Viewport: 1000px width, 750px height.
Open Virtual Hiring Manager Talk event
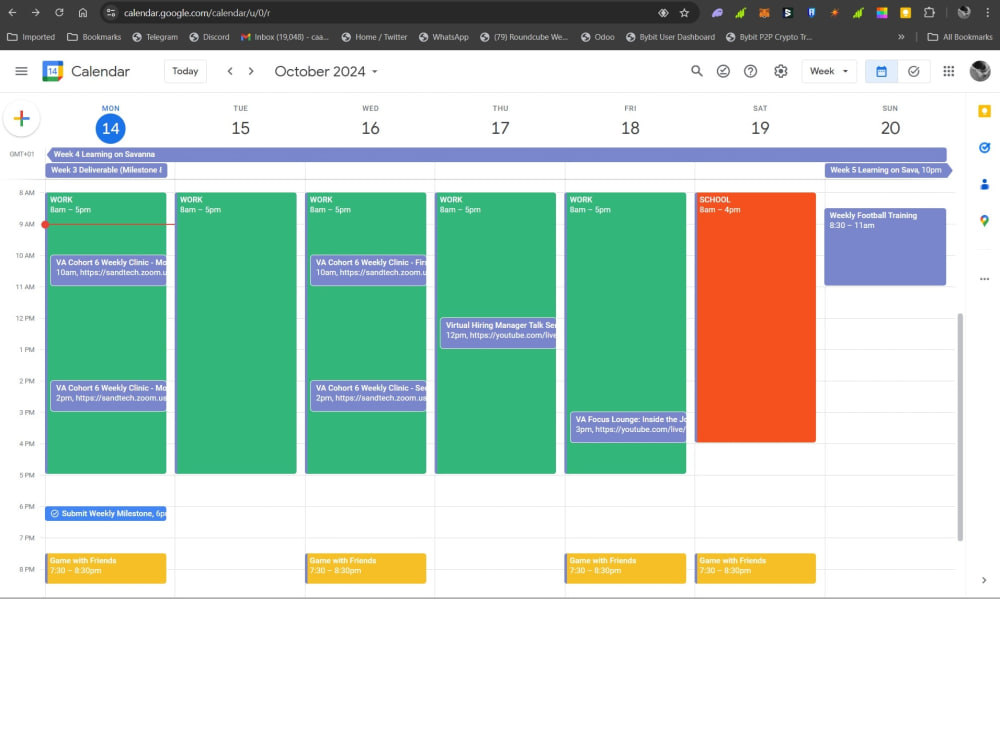point(498,333)
